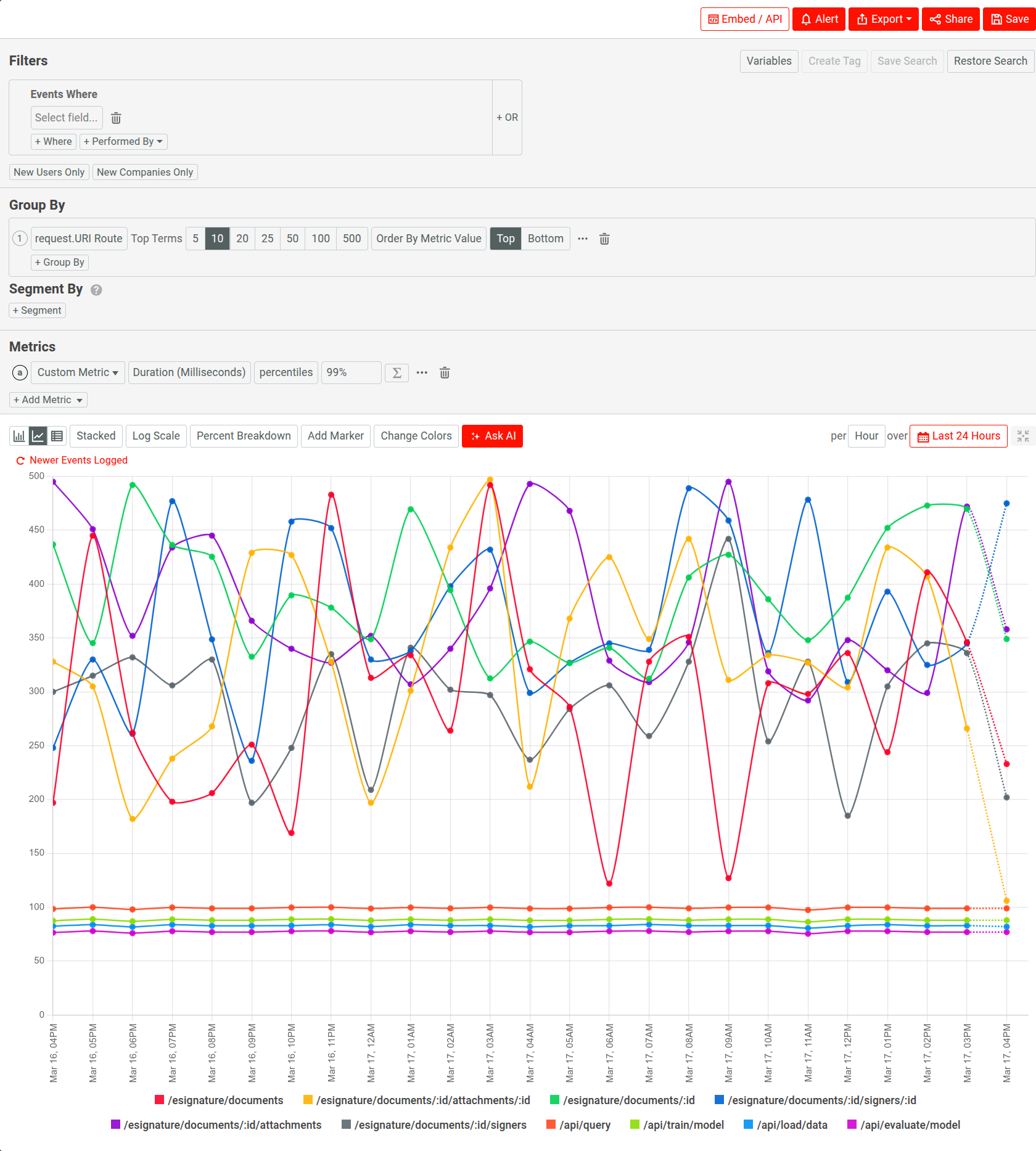
Task: Open the table view icon
Action: [57, 436]
